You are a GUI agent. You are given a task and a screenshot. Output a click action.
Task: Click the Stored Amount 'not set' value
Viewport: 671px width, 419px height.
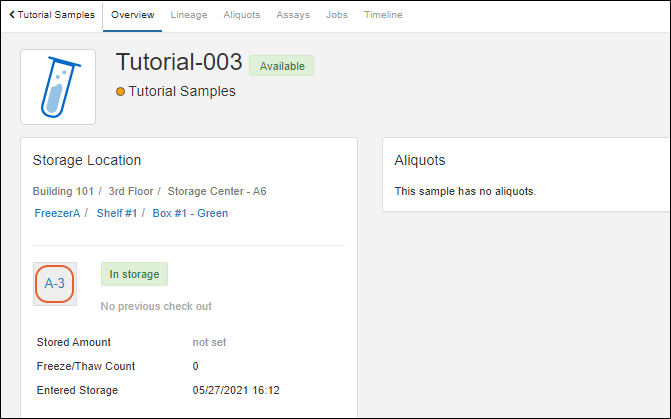tap(210, 342)
